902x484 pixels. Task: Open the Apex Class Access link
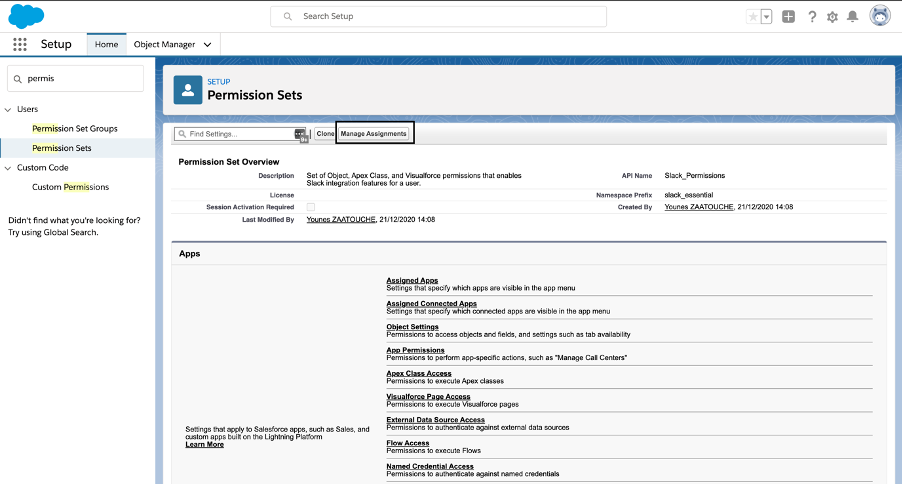419,373
